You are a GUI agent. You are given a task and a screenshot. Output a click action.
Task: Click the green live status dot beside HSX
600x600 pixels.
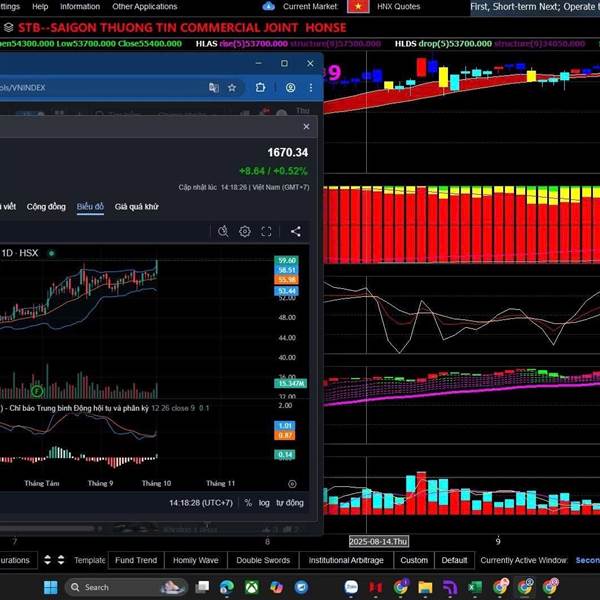[x=51, y=253]
